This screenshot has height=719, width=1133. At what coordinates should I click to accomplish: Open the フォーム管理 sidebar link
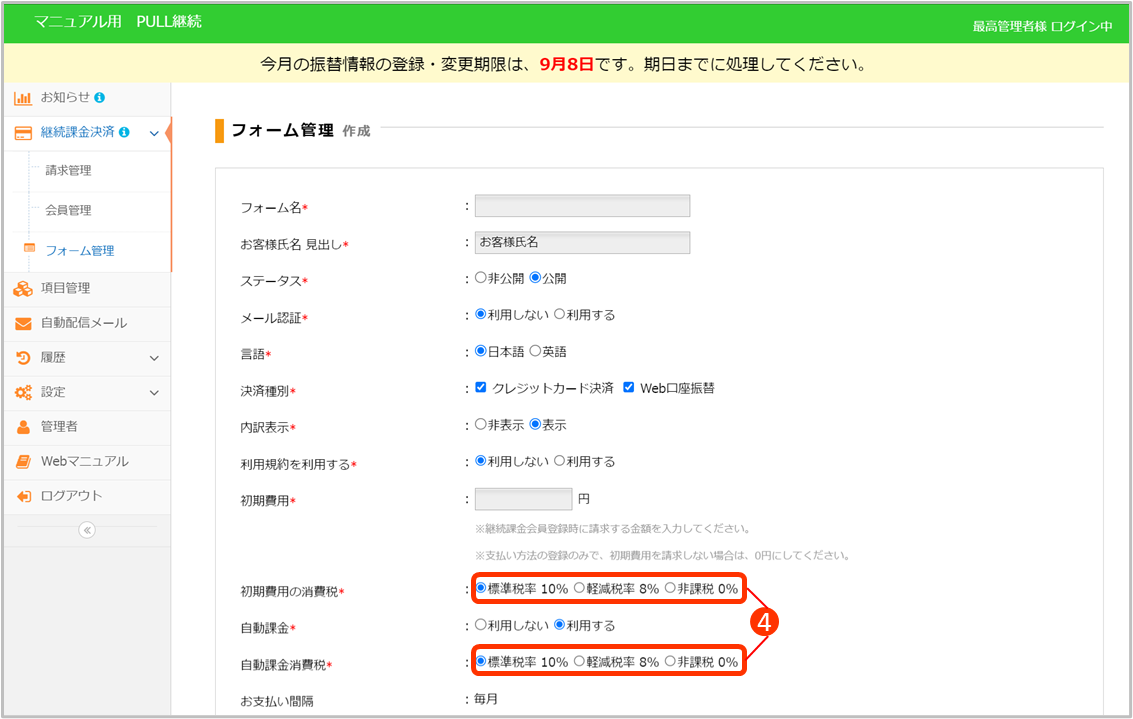(80, 251)
